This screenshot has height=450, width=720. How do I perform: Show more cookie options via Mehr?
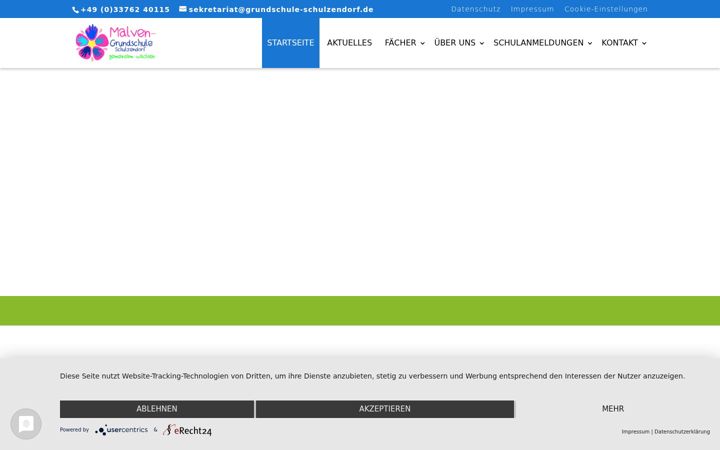coord(613,409)
